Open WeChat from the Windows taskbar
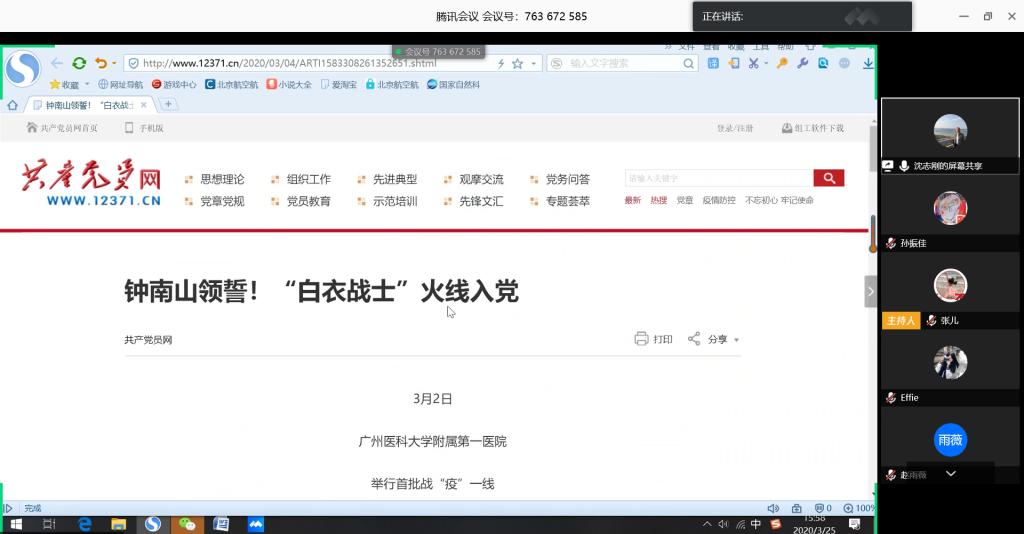This screenshot has height=534, width=1024. 186,524
